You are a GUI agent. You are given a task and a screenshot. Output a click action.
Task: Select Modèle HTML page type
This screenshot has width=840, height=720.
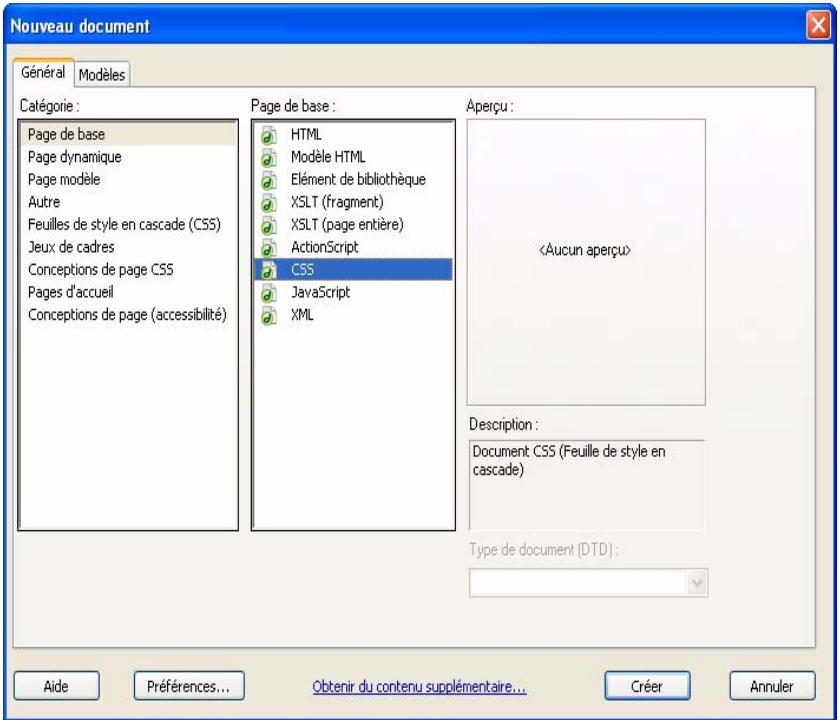coord(354,156)
